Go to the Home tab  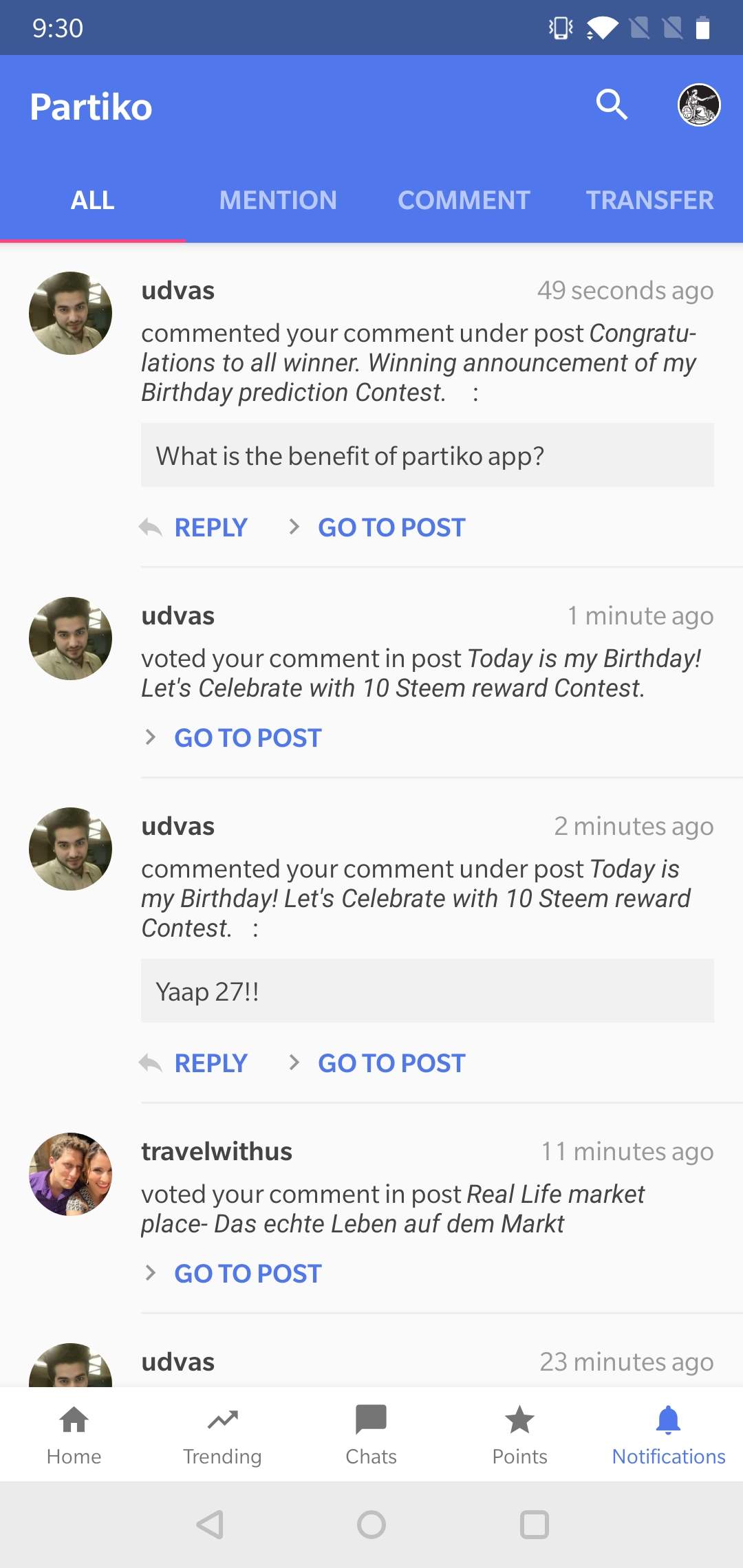(x=74, y=1435)
